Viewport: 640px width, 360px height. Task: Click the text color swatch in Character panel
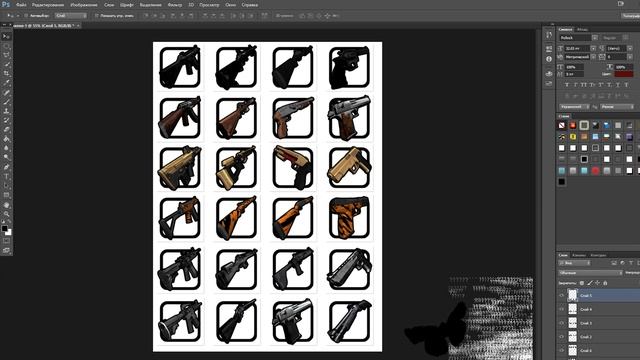pos(624,74)
